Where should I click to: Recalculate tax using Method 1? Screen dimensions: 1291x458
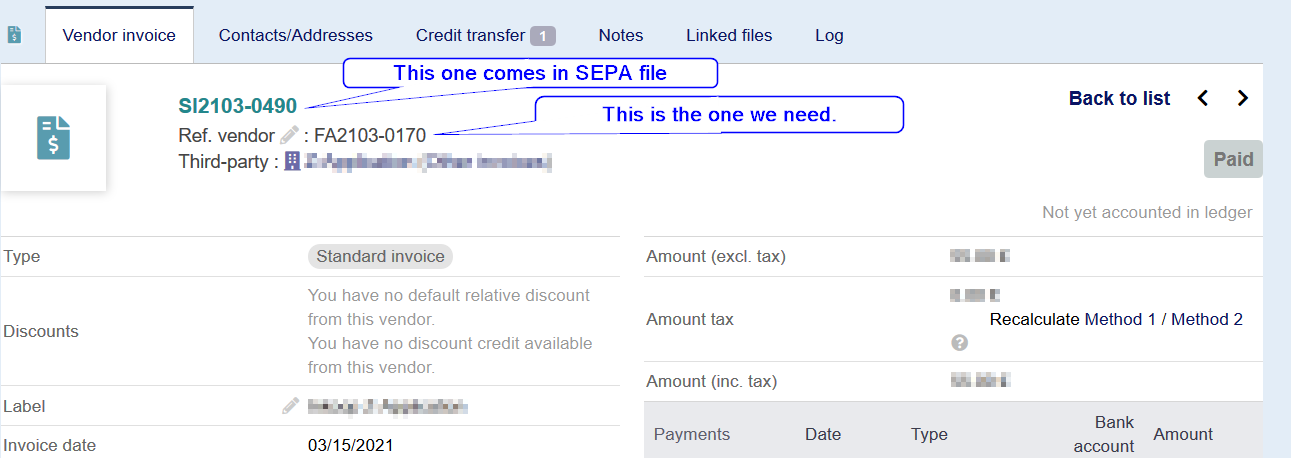tap(1120, 319)
